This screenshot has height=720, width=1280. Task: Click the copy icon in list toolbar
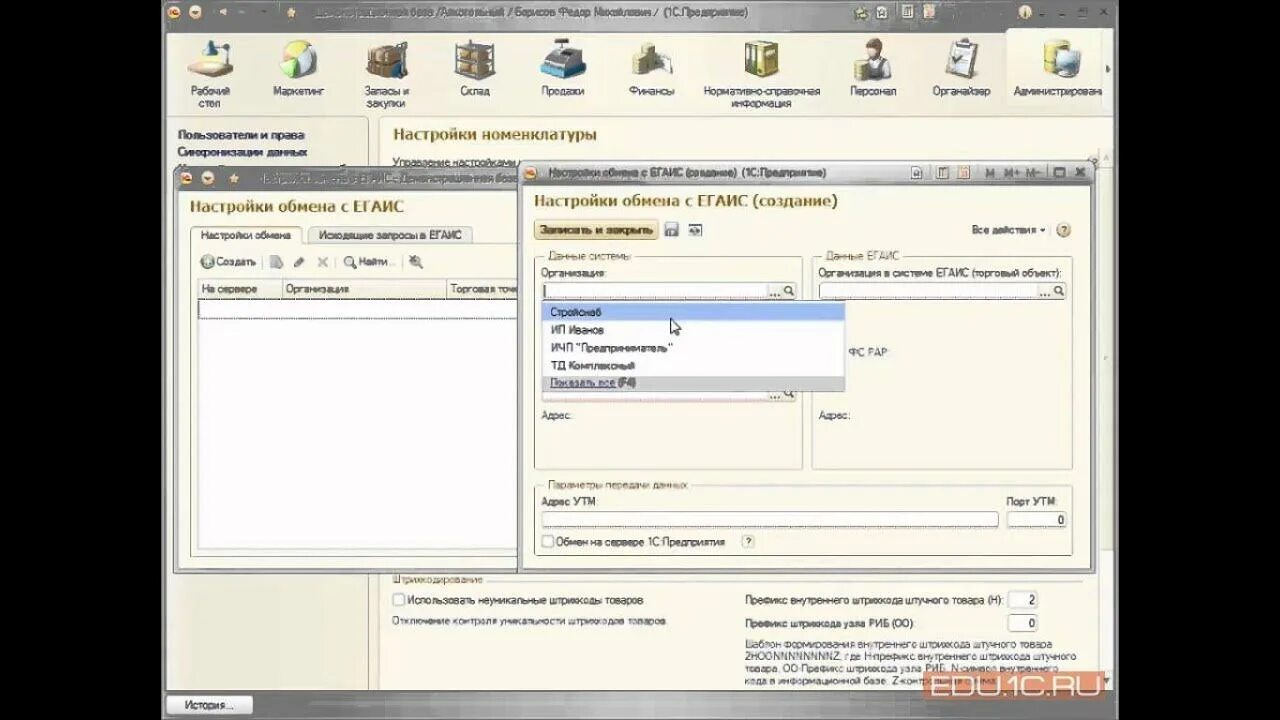pos(276,262)
